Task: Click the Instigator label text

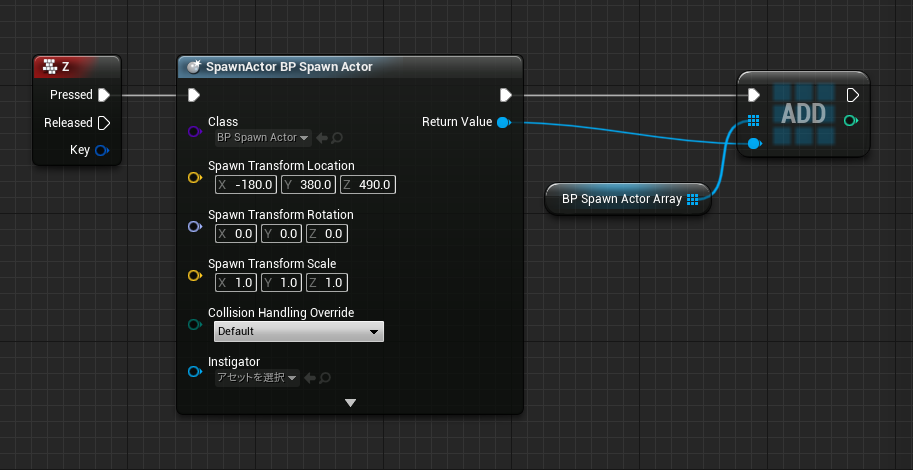Action: coord(234,362)
